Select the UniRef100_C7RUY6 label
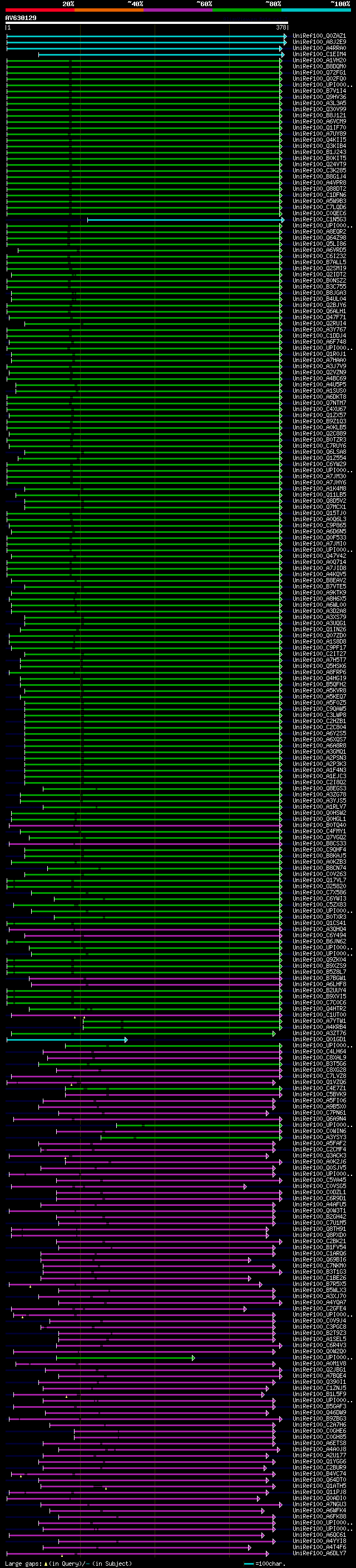Screen dimensions: 356x1568 tap(319, 446)
